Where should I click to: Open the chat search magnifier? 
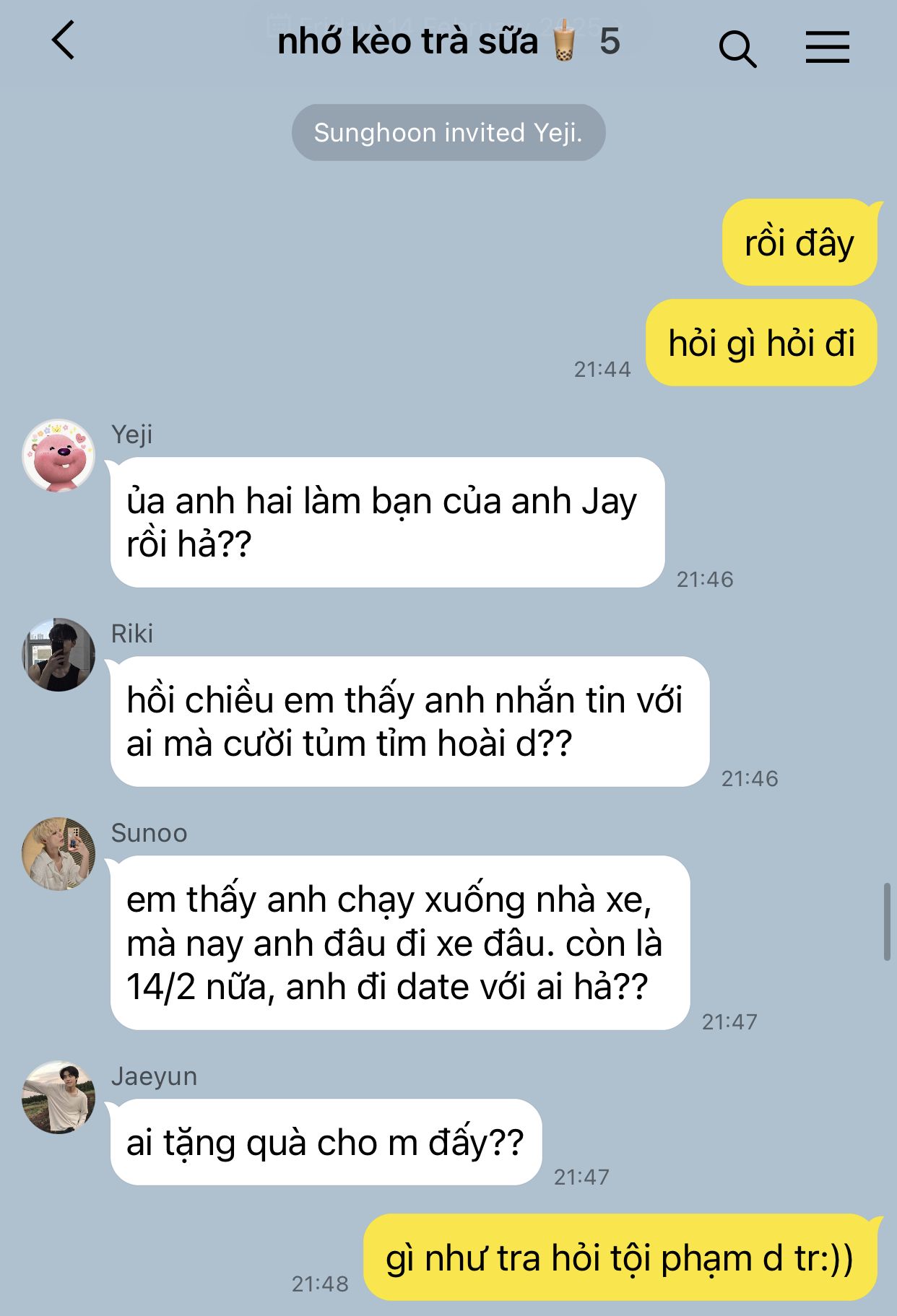click(737, 49)
